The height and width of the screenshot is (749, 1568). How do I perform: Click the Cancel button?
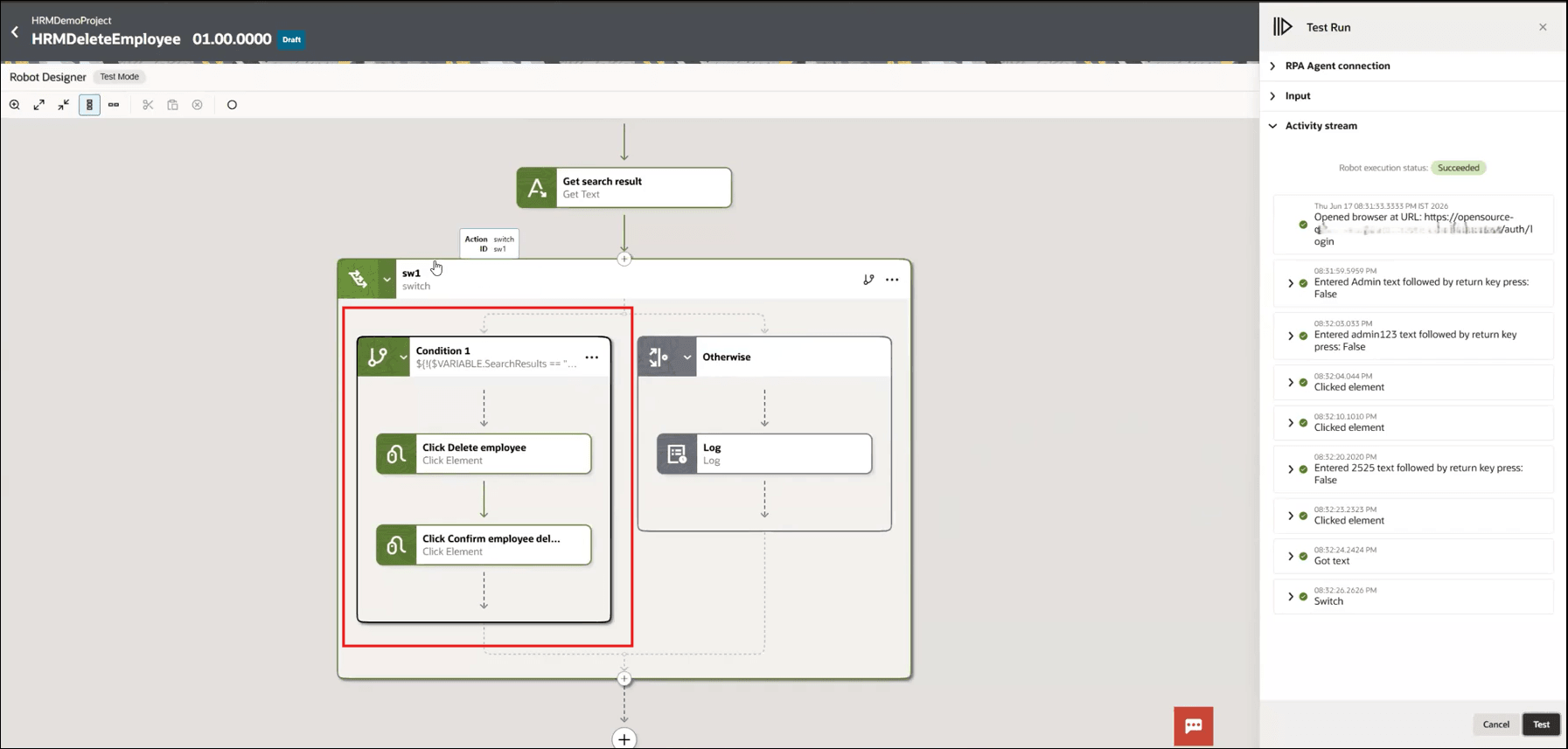coord(1496,725)
